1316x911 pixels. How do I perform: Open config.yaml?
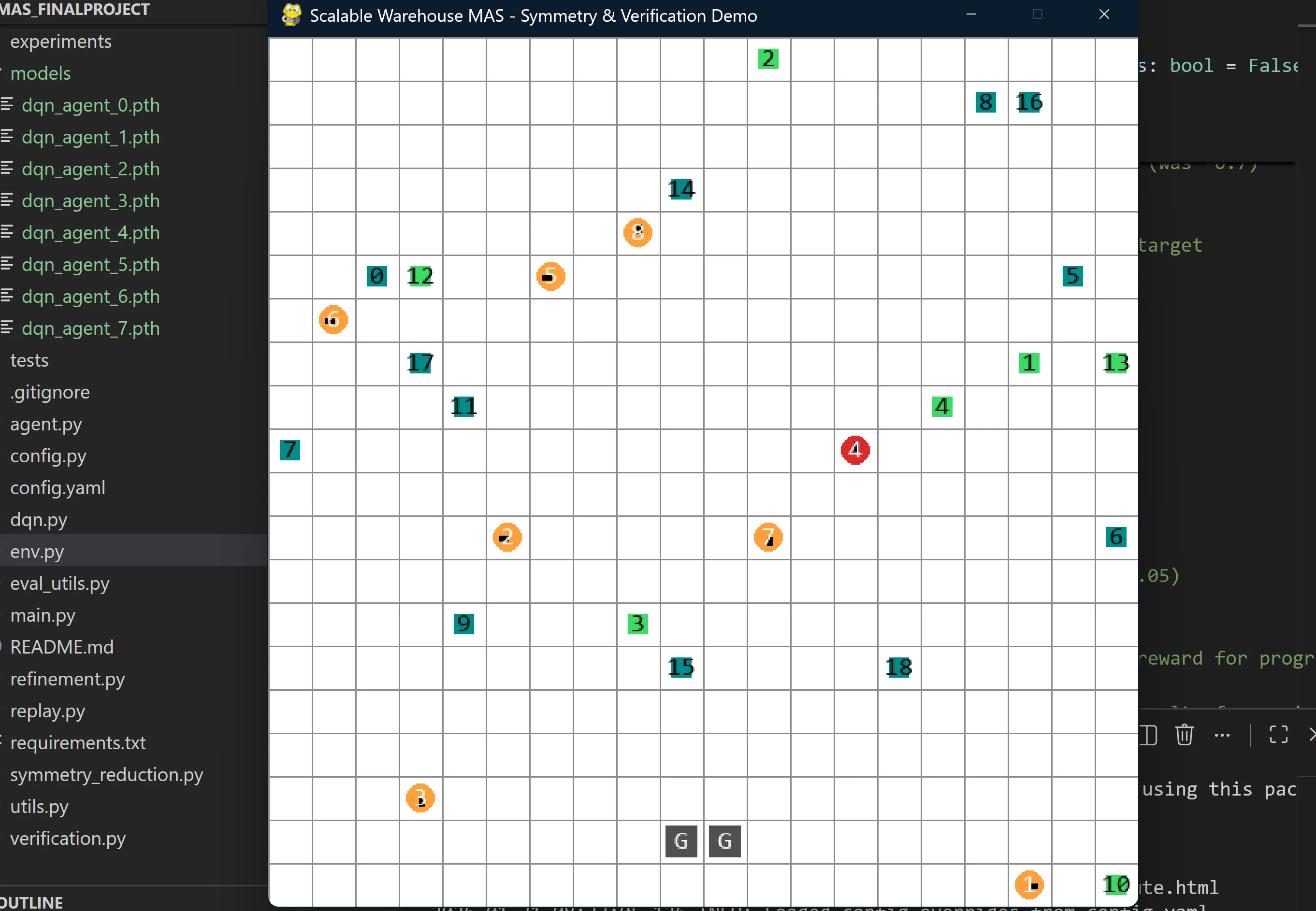point(58,487)
